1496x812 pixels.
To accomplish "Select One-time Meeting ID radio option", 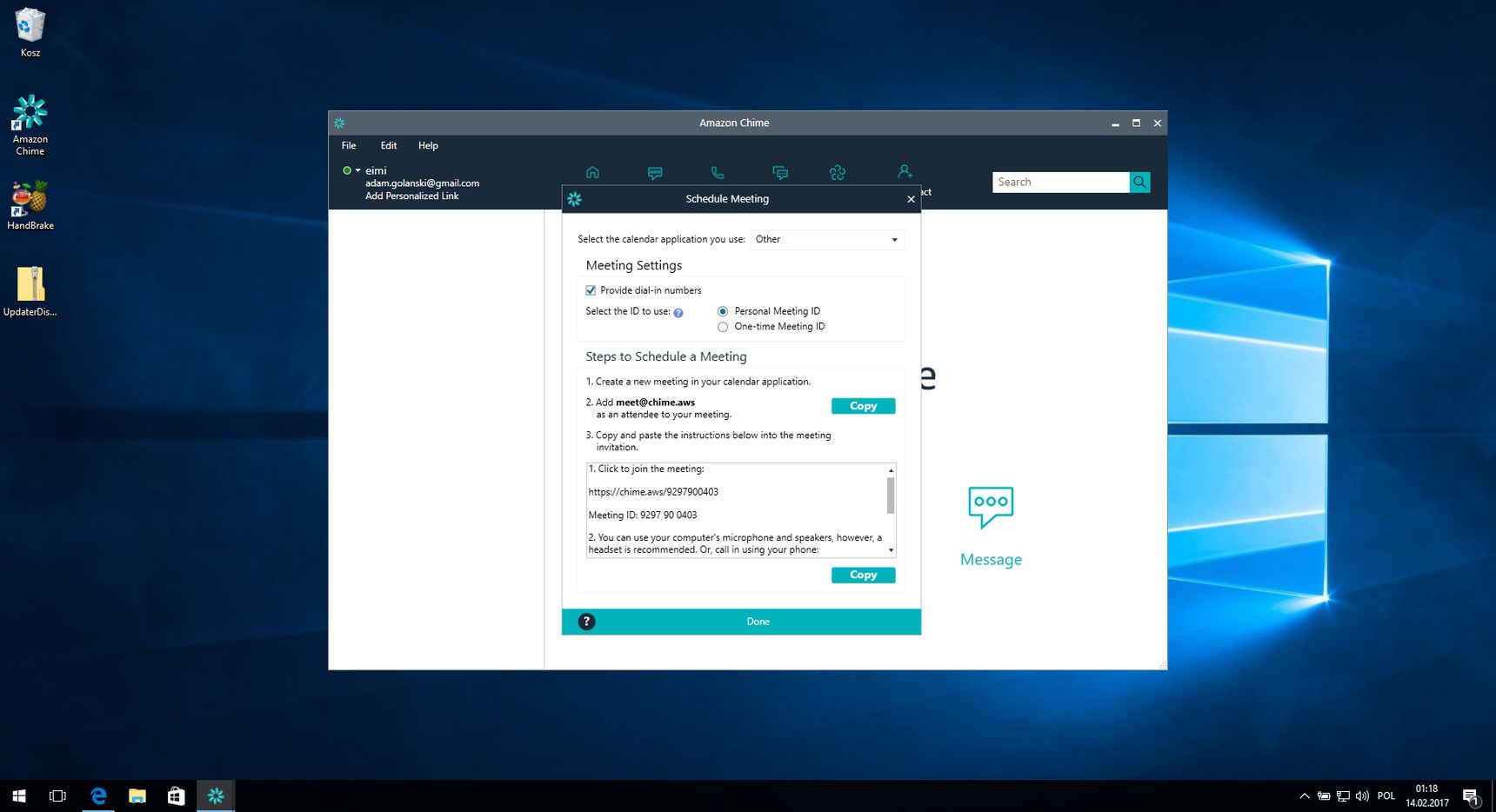I will pos(723,327).
